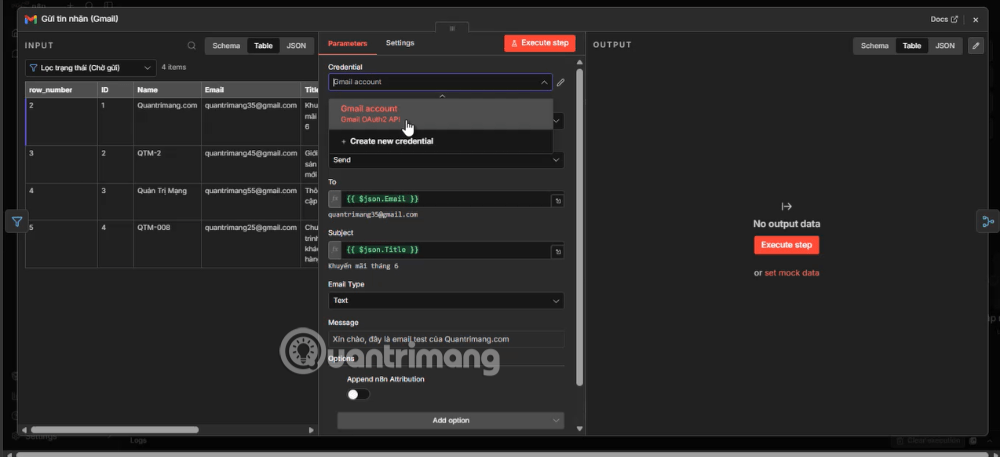
Task: Close the Gmail node panel
Action: pyautogui.click(x=975, y=20)
